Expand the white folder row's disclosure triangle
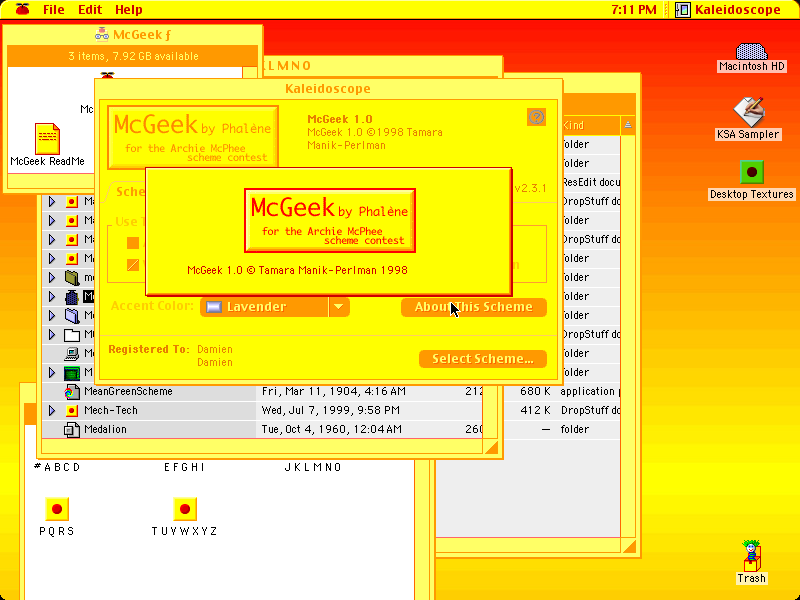The height and width of the screenshot is (600, 800). [x=52, y=335]
